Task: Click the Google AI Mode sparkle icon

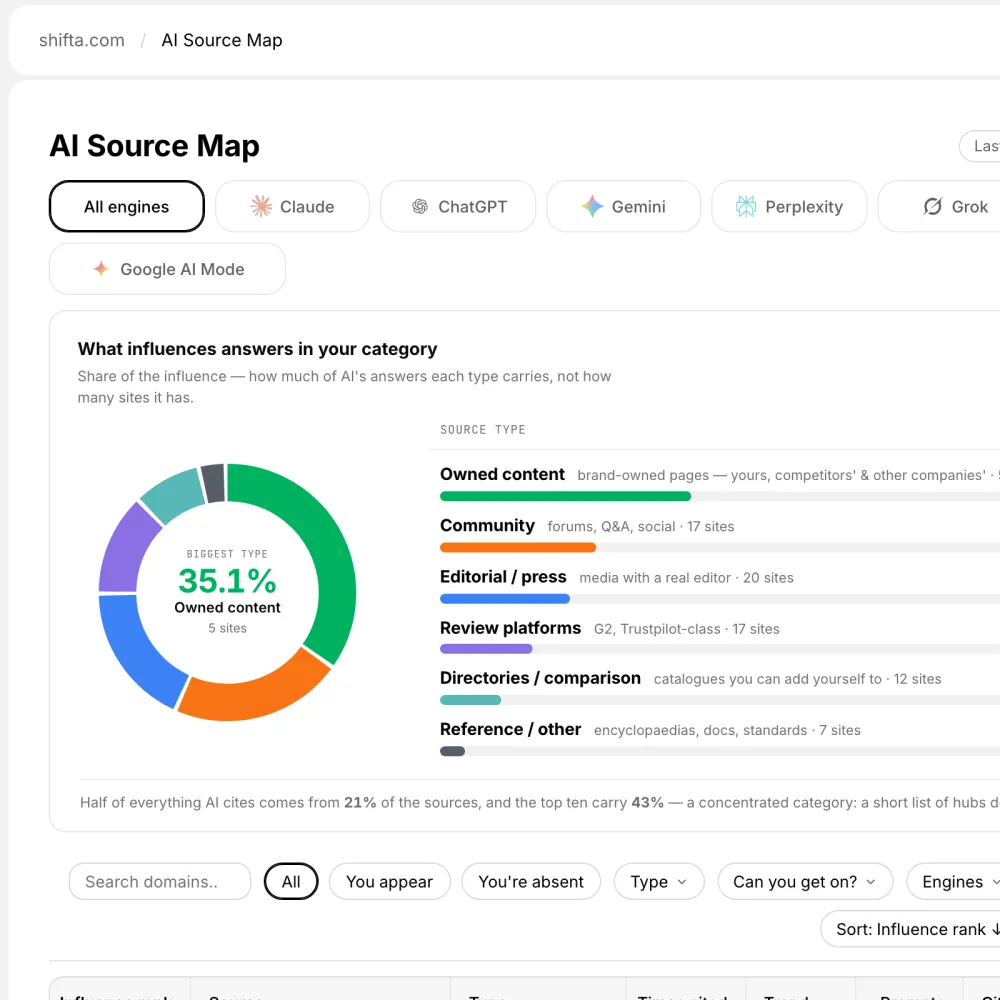Action: (101, 269)
